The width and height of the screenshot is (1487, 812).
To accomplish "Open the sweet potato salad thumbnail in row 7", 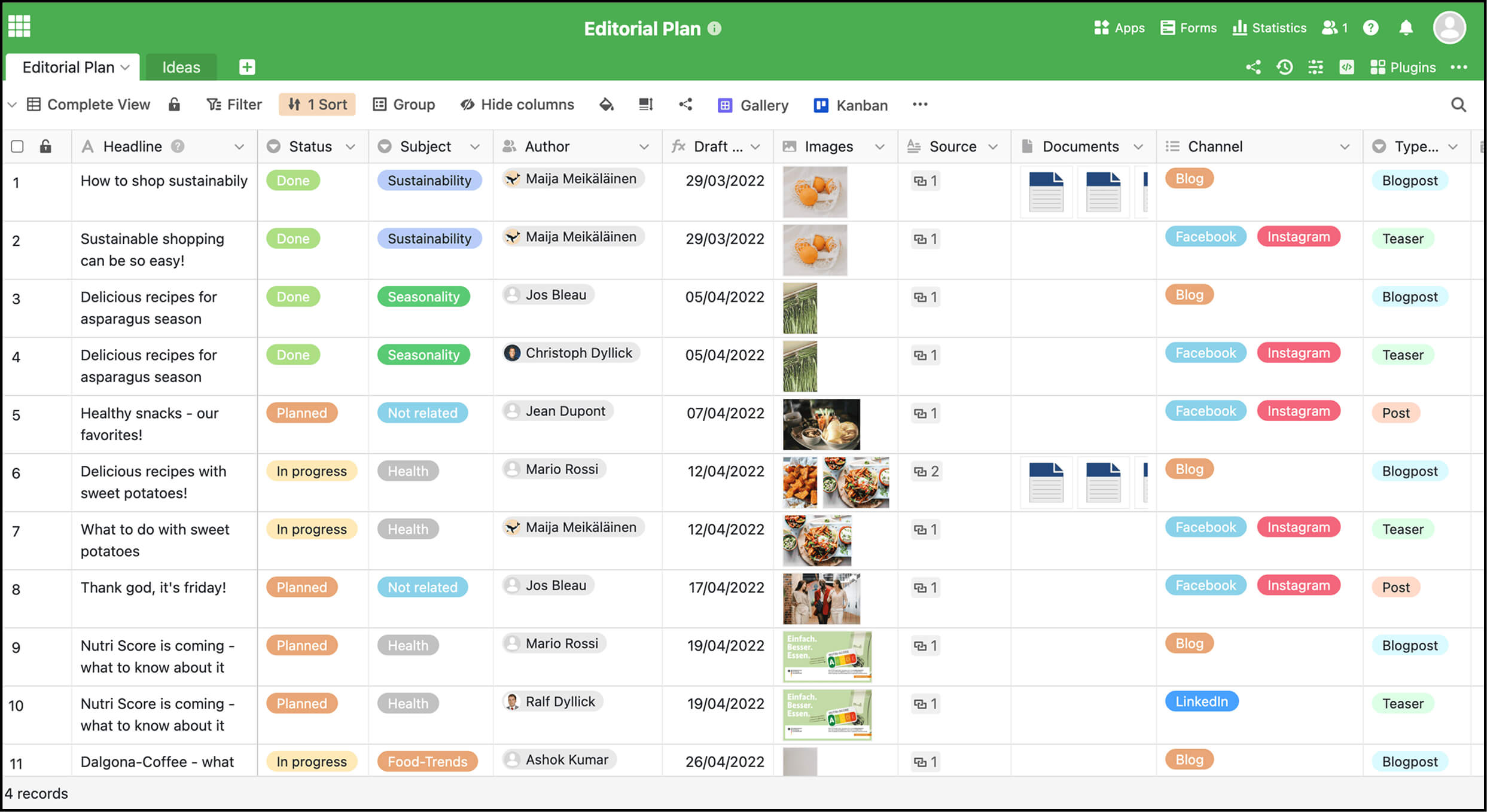I will pyautogui.click(x=816, y=541).
